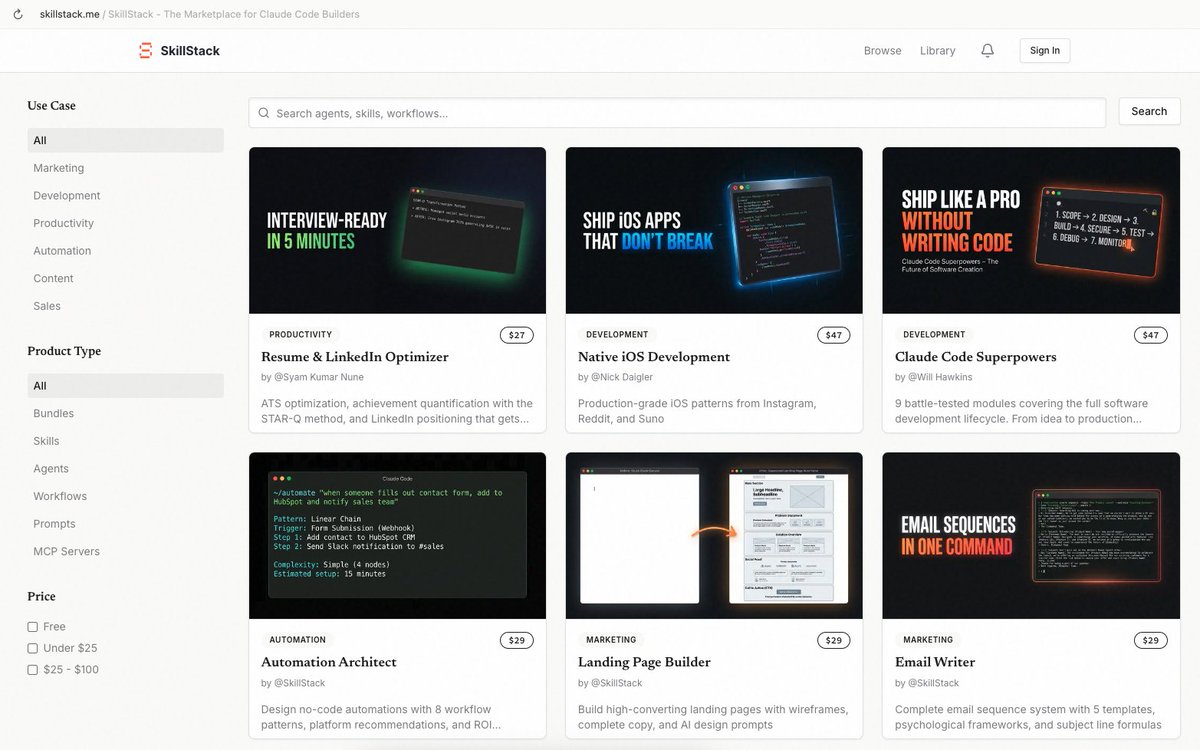Open the Claude Code Superpowers title

pos(976,357)
